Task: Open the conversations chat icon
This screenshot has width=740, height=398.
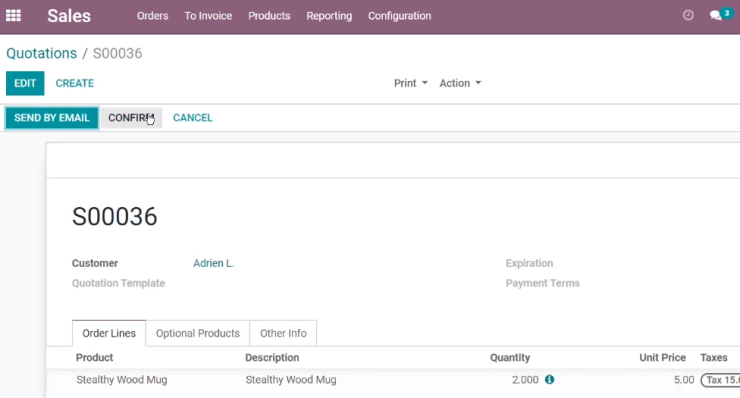Action: pyautogui.click(x=716, y=16)
